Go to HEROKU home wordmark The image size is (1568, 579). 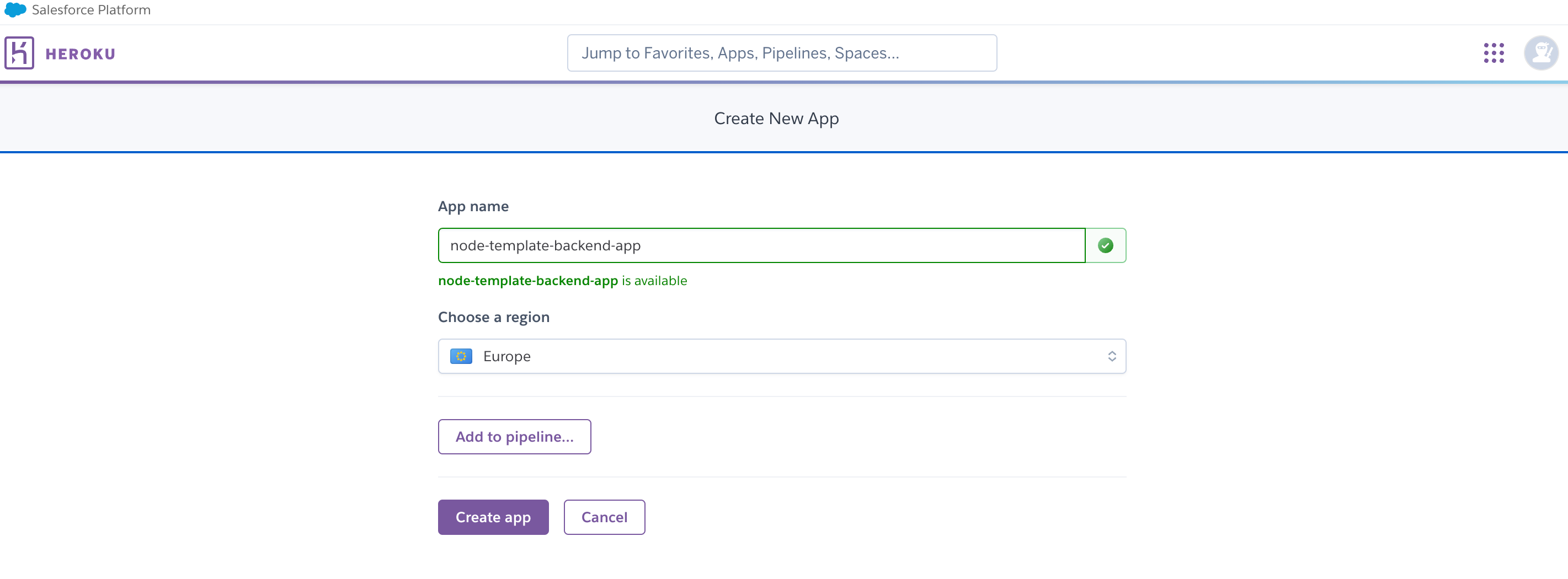click(81, 54)
